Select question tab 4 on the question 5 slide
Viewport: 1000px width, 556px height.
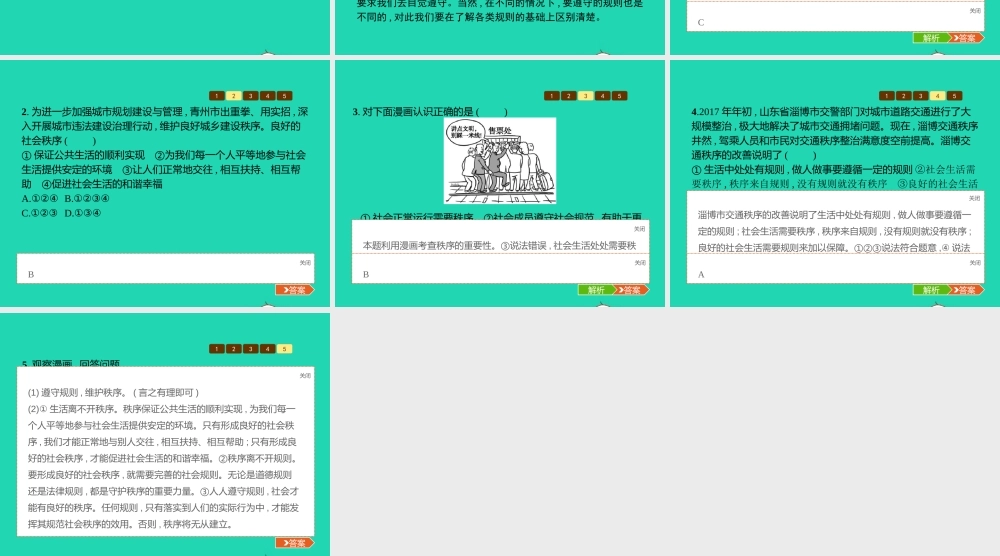268,349
